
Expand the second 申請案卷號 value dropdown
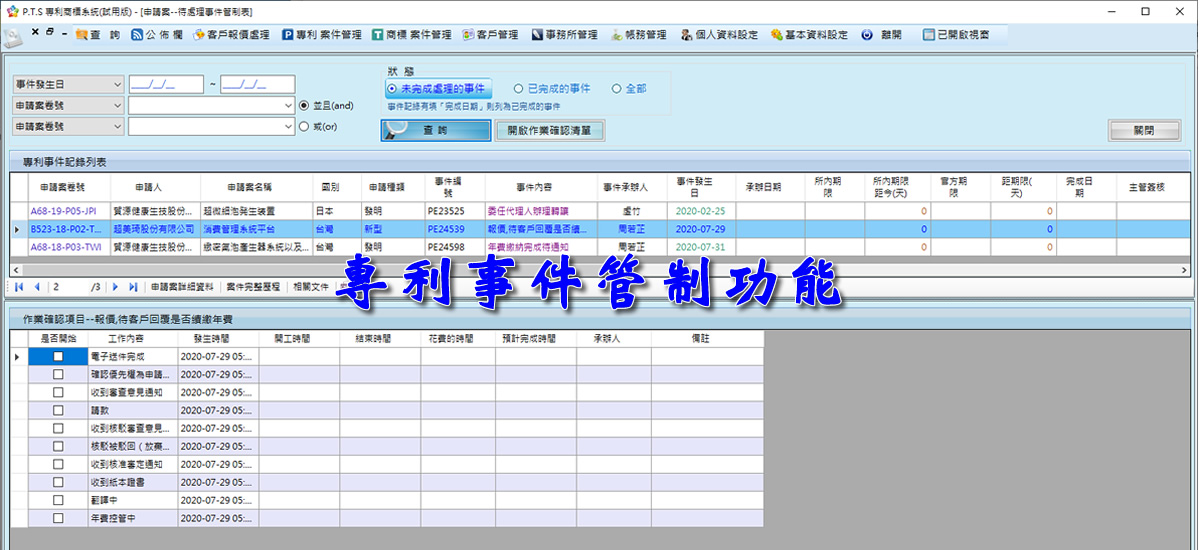click(288, 127)
